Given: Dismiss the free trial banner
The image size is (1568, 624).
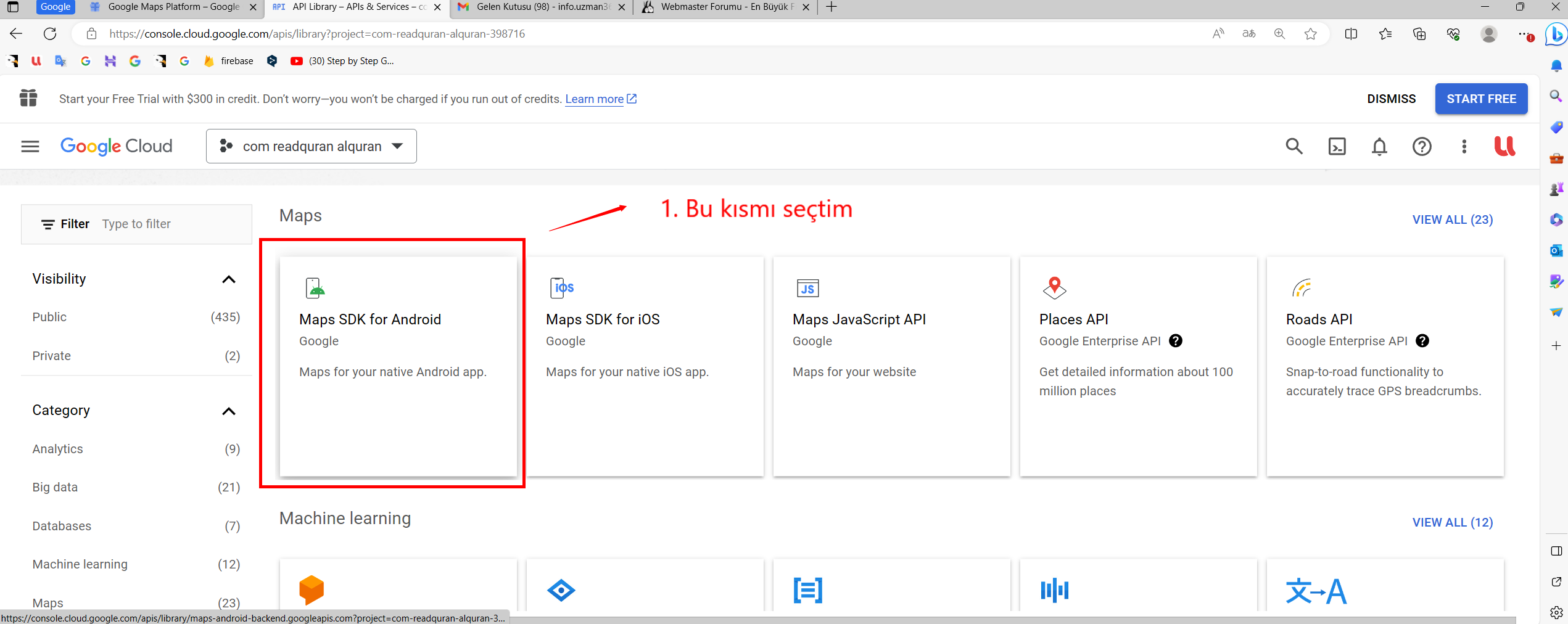Looking at the screenshot, I should 1391,99.
